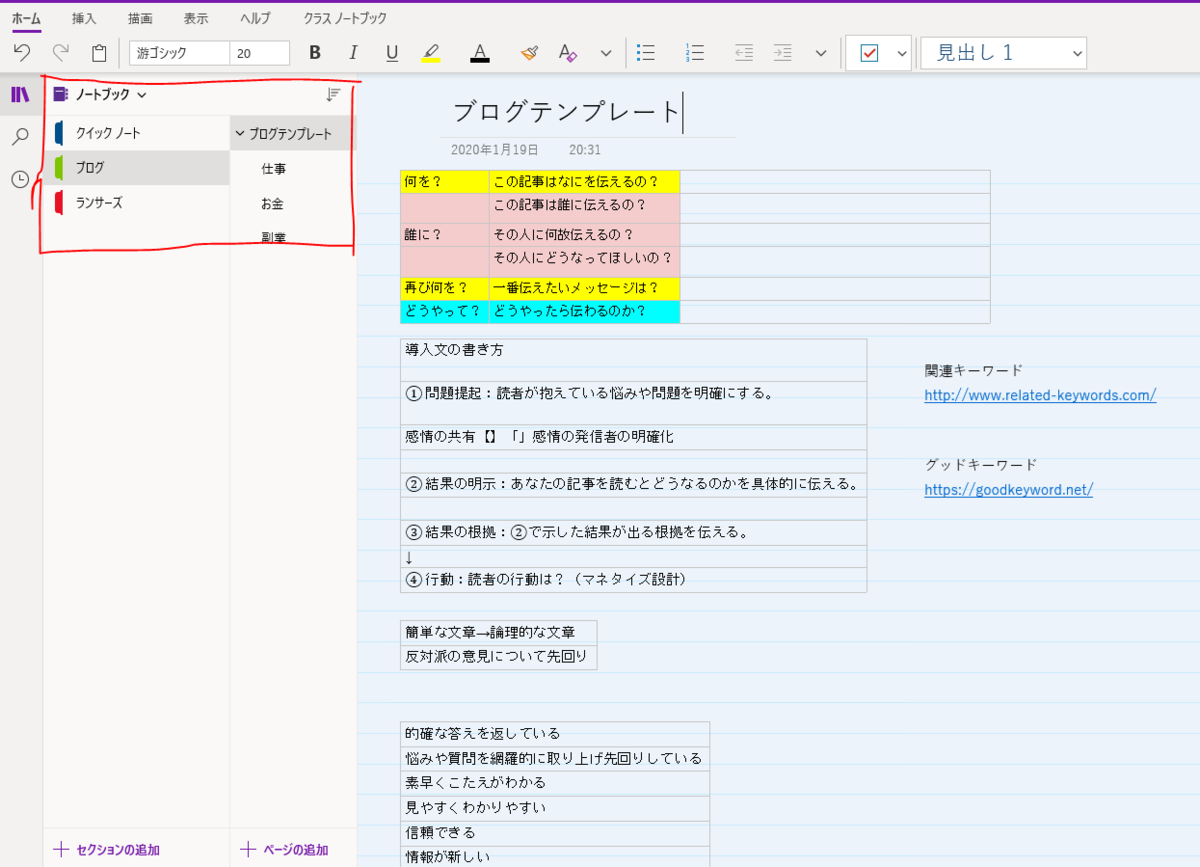The image size is (1200, 867).
Task: Click the page title ブログテンプレート
Action: (x=566, y=112)
